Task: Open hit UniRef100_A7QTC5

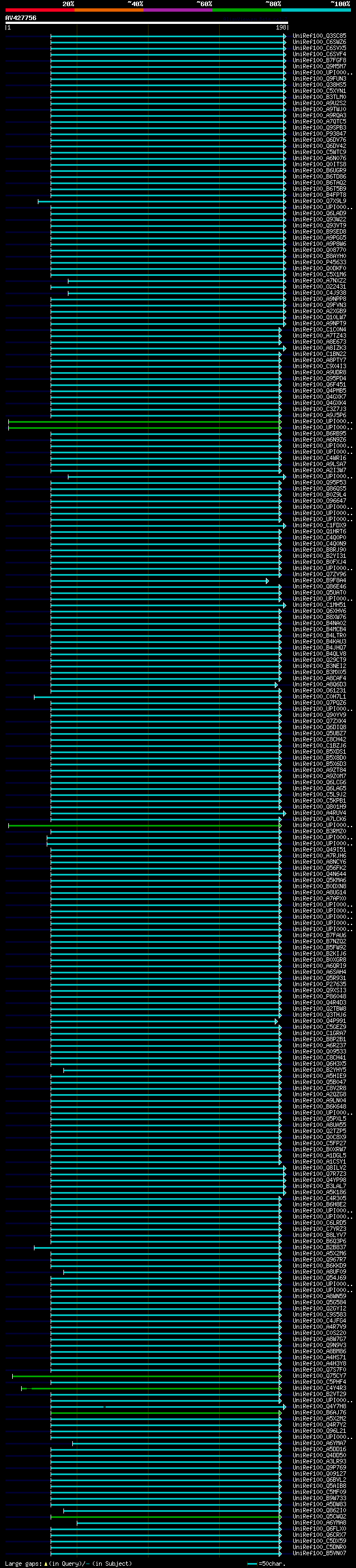Action: 319,122
